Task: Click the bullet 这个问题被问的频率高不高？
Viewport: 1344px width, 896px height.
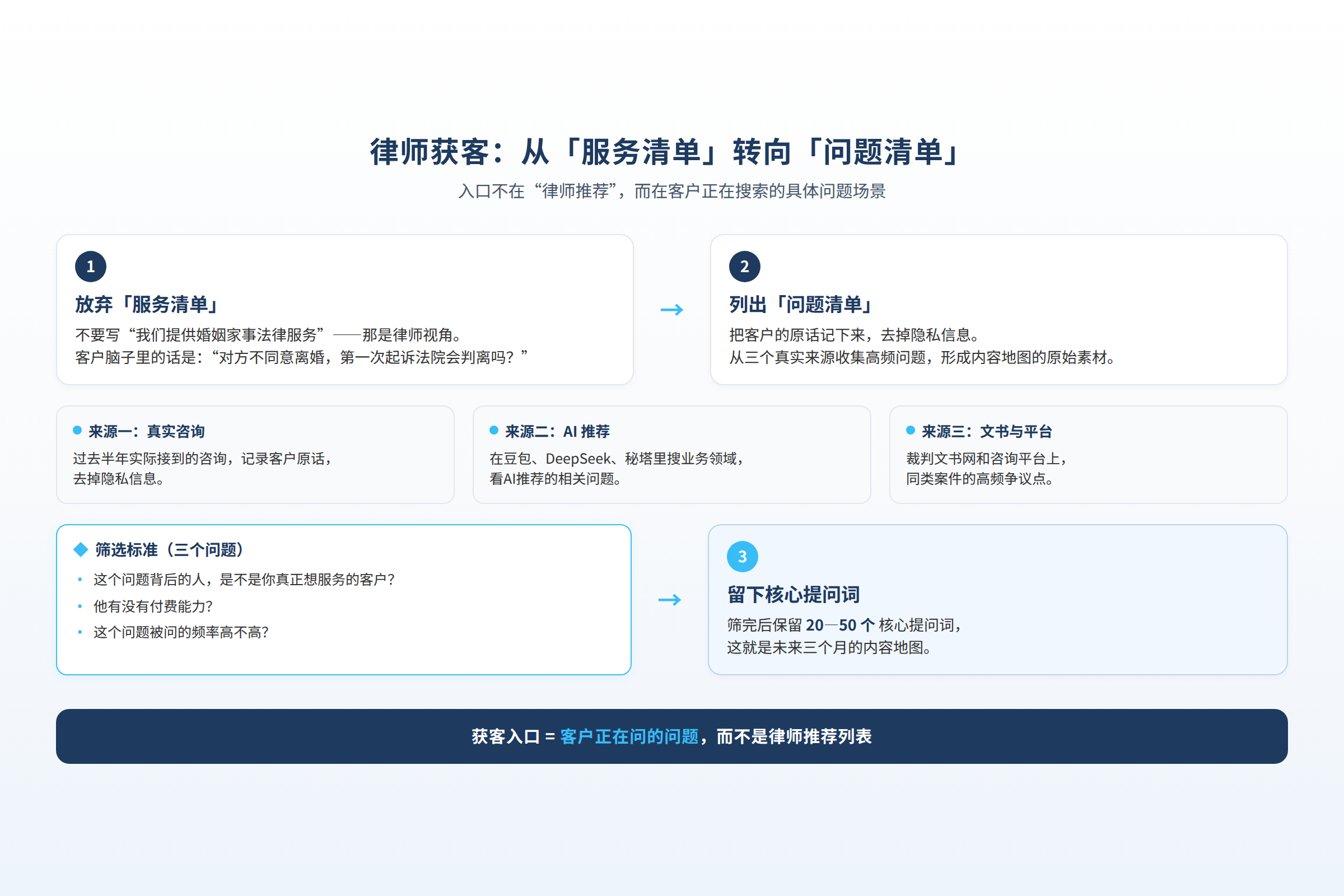Action: 181,632
